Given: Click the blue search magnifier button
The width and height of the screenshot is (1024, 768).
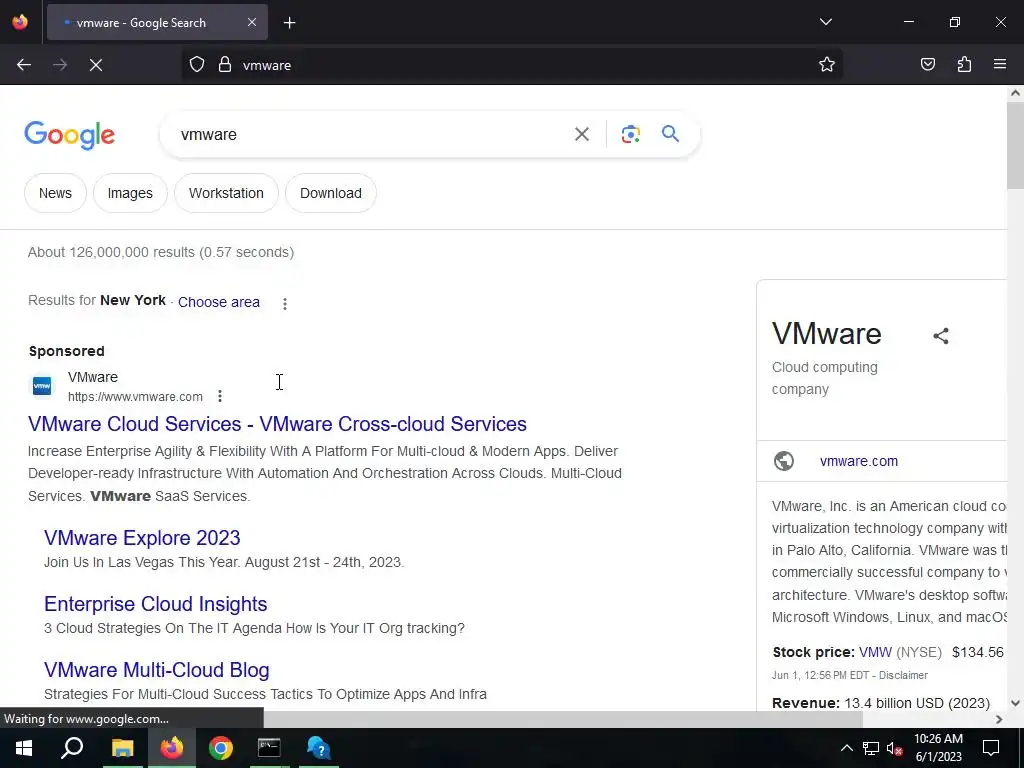Looking at the screenshot, I should click(x=670, y=134).
